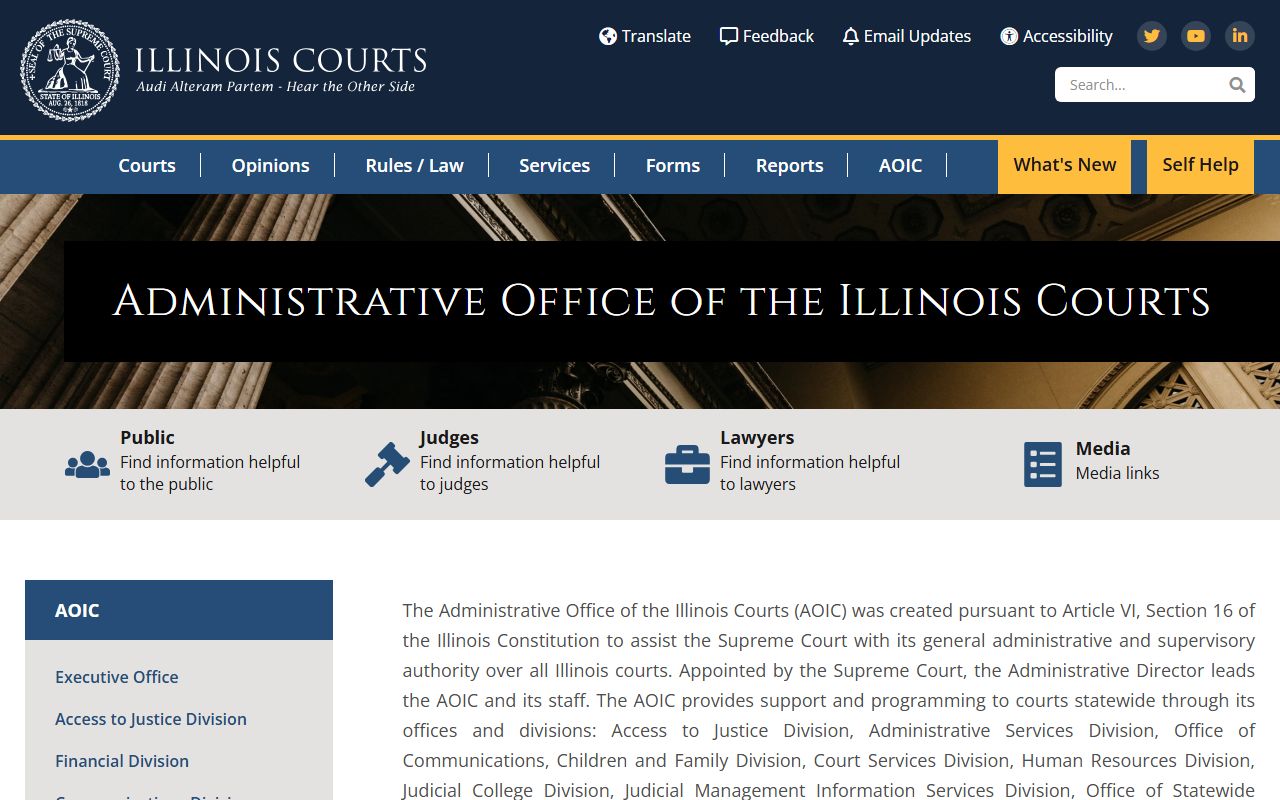This screenshot has width=1280, height=800.
Task: Click the globe icon beside Translate
Action: [x=608, y=36]
